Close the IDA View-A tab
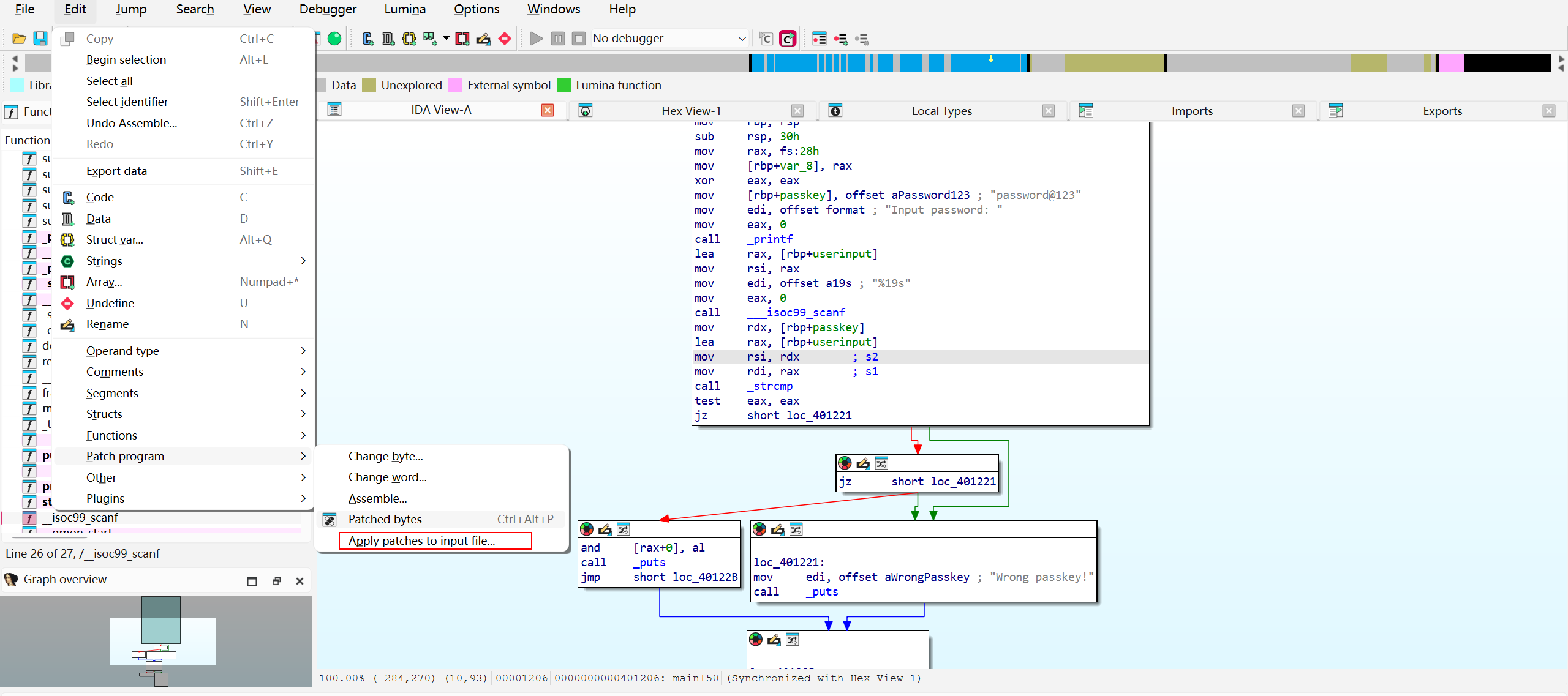1568x696 pixels. pyautogui.click(x=548, y=110)
